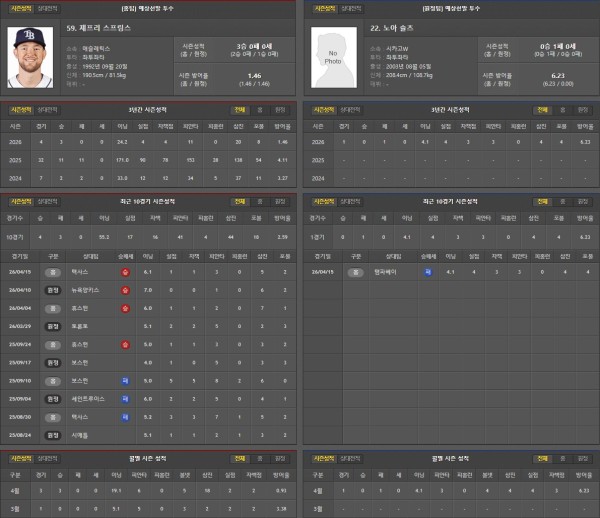Screen dimensions: 600x518
Task: Click the red win badge in the 26/04/10 row
Action: tap(125, 289)
